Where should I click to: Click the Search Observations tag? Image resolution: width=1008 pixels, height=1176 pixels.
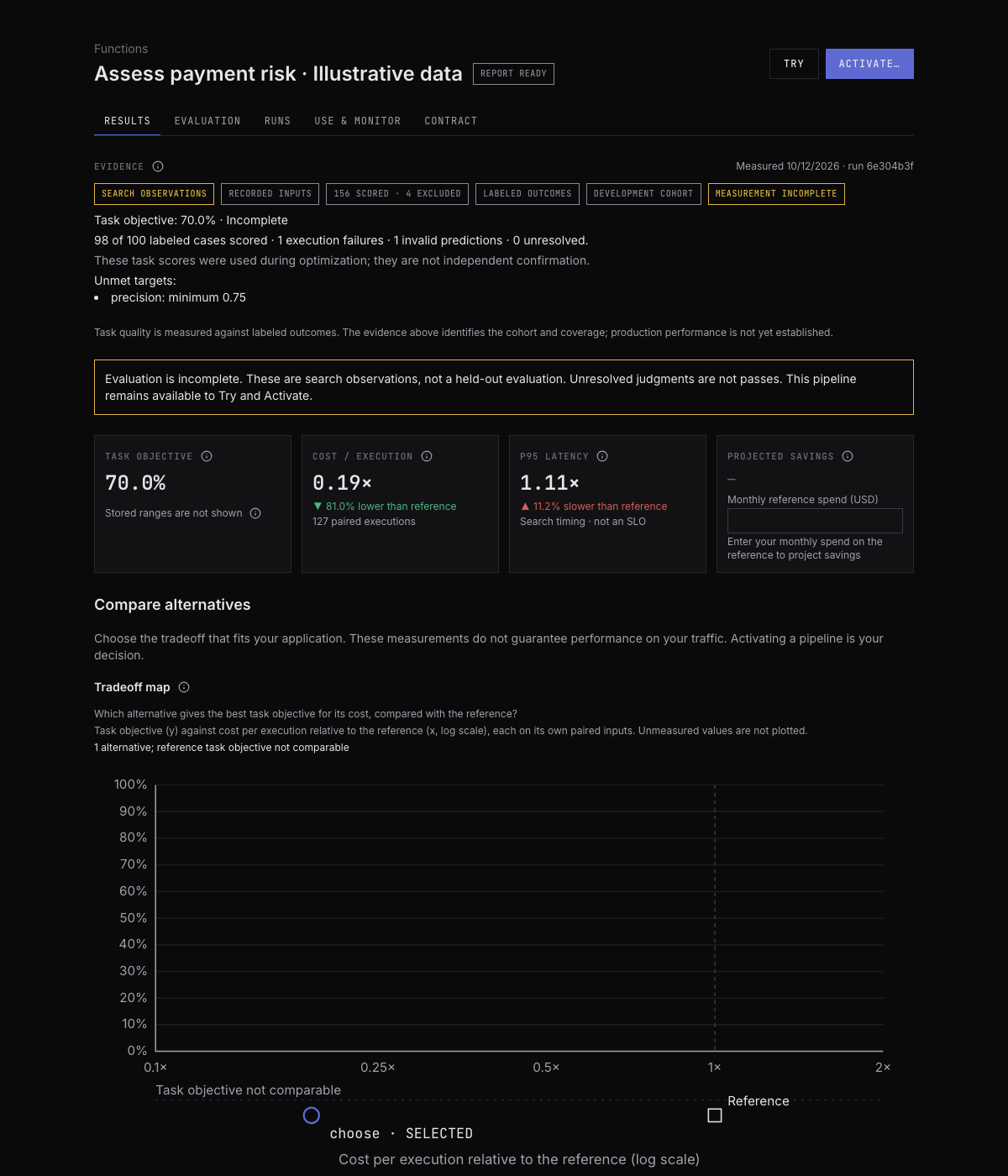tap(154, 194)
